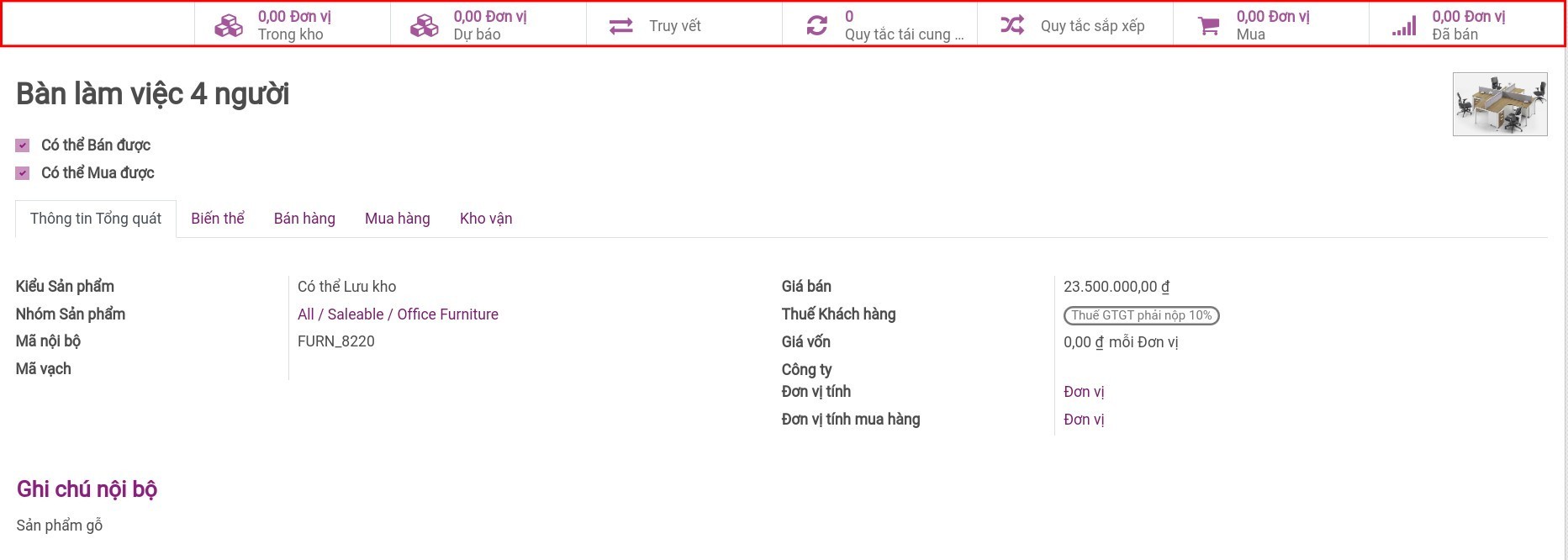
Task: Click the Mã vạch field label
Action: pos(44,369)
